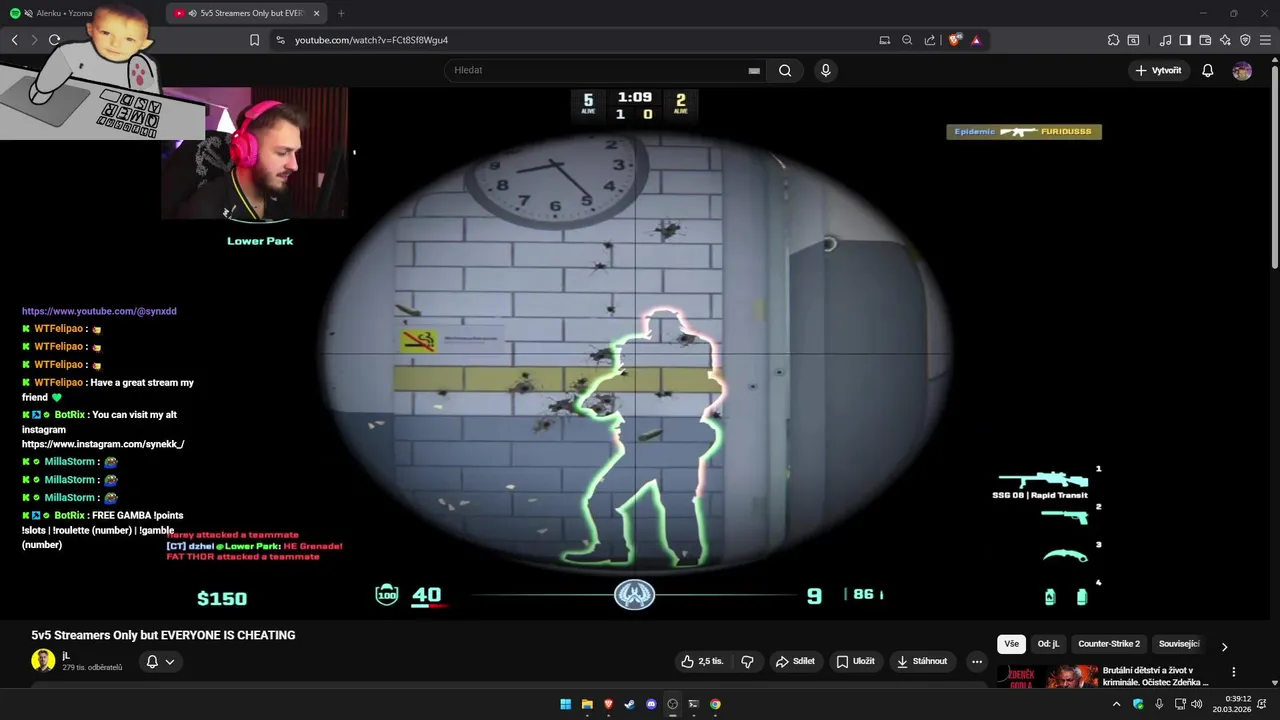
Task: Open Brave VPN shield icon
Action: [1245, 40]
